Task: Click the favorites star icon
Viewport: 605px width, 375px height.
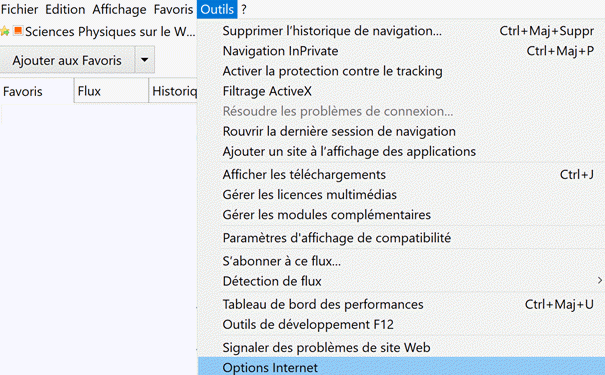Action: click(5, 31)
